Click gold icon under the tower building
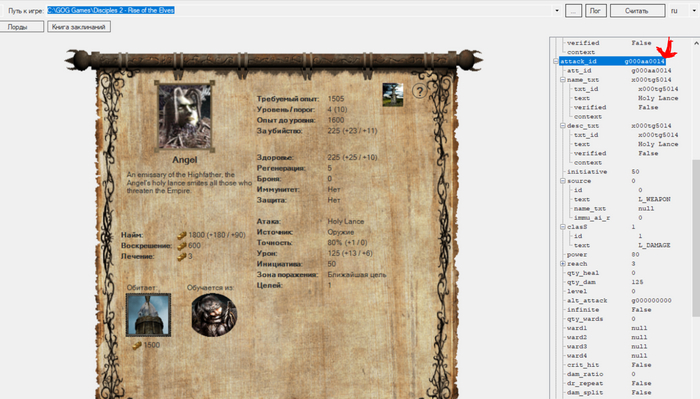The image size is (700, 399). click(x=137, y=345)
